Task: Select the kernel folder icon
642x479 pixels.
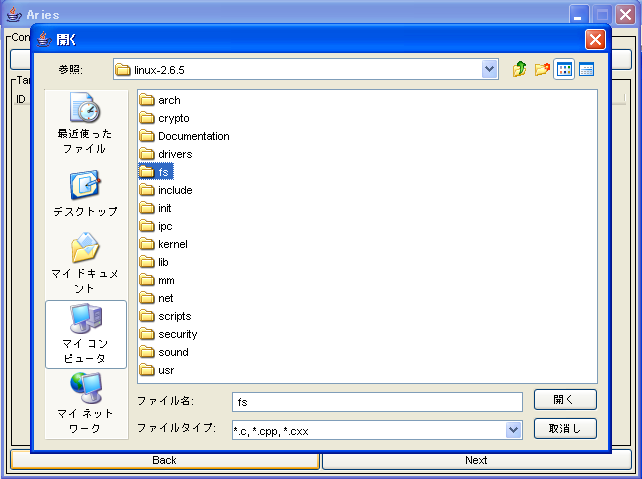Action: click(147, 244)
